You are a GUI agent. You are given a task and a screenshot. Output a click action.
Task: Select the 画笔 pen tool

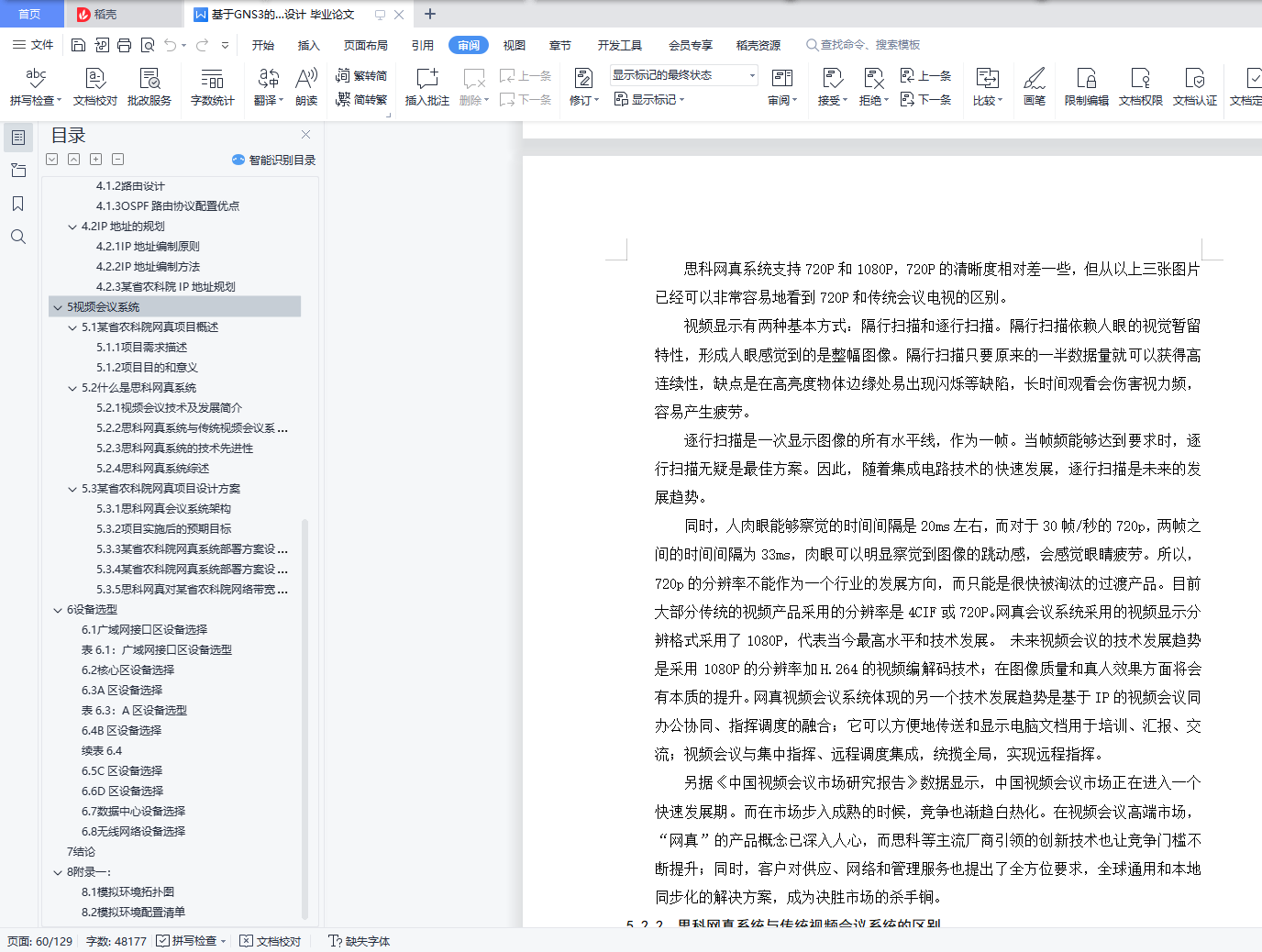[1035, 87]
